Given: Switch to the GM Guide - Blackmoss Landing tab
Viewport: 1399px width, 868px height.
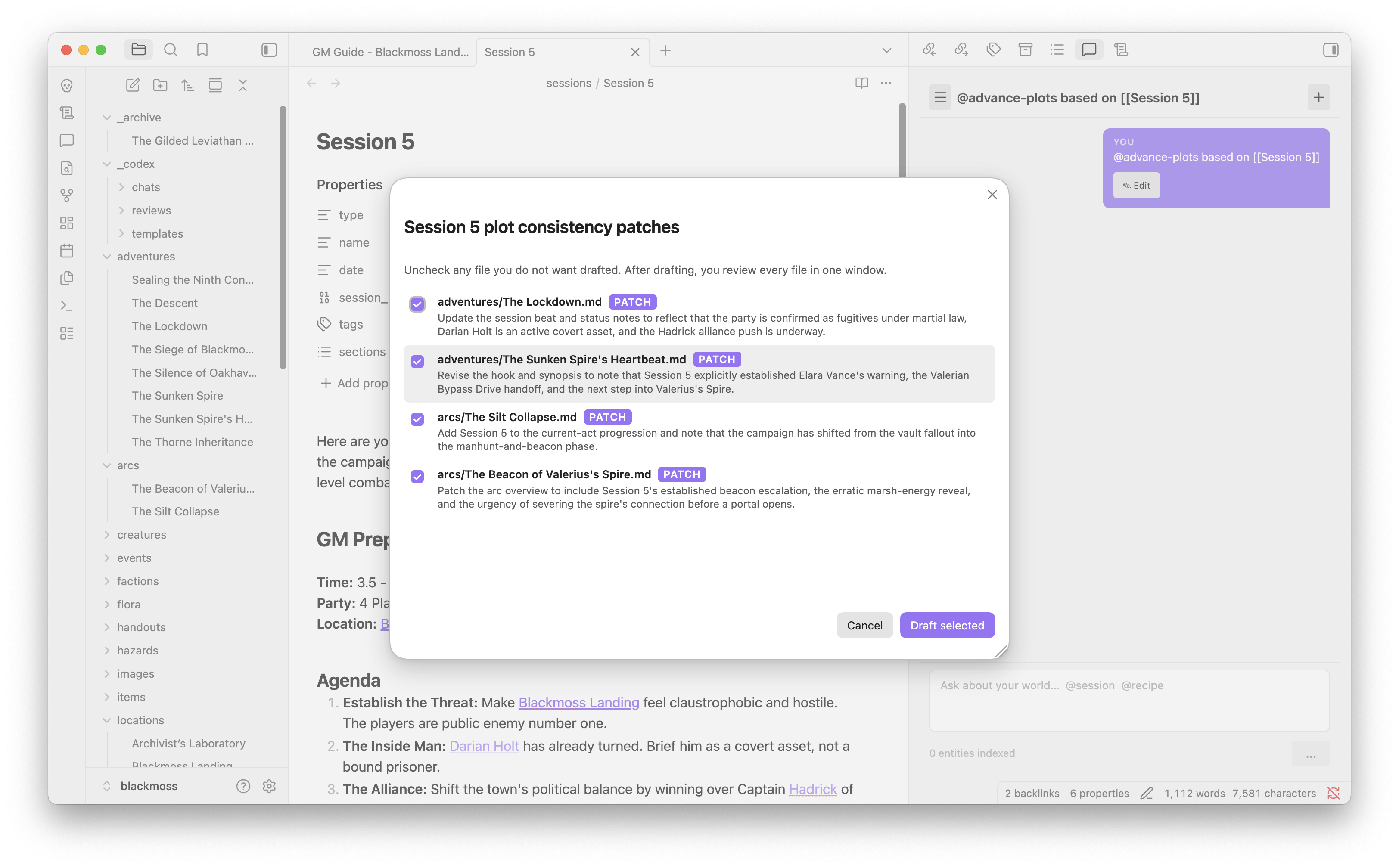Looking at the screenshot, I should point(390,52).
